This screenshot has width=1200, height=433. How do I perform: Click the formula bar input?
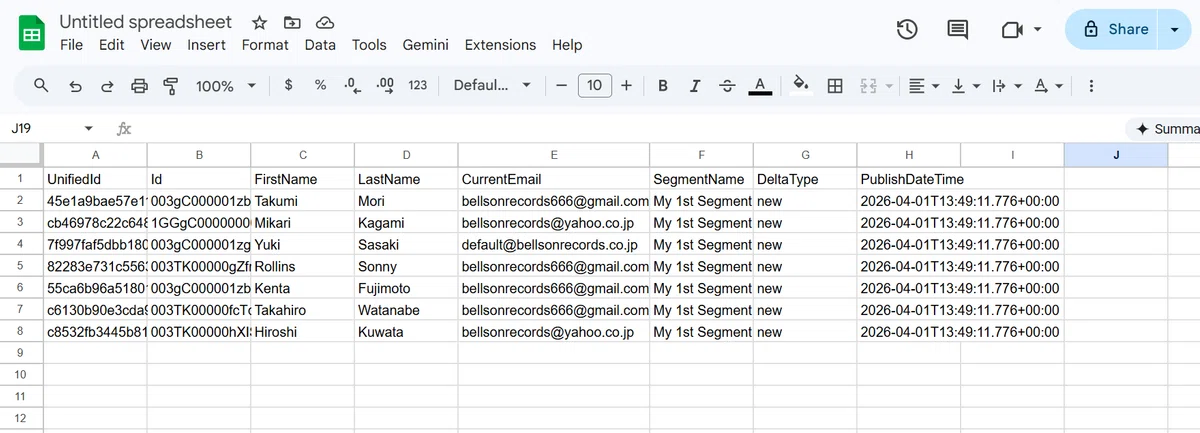click(630, 129)
